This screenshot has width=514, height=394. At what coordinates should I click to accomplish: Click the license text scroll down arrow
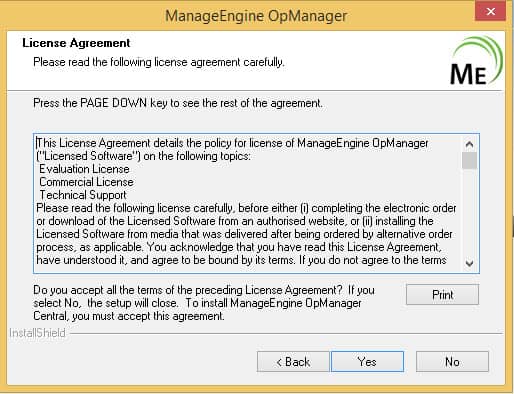469,263
